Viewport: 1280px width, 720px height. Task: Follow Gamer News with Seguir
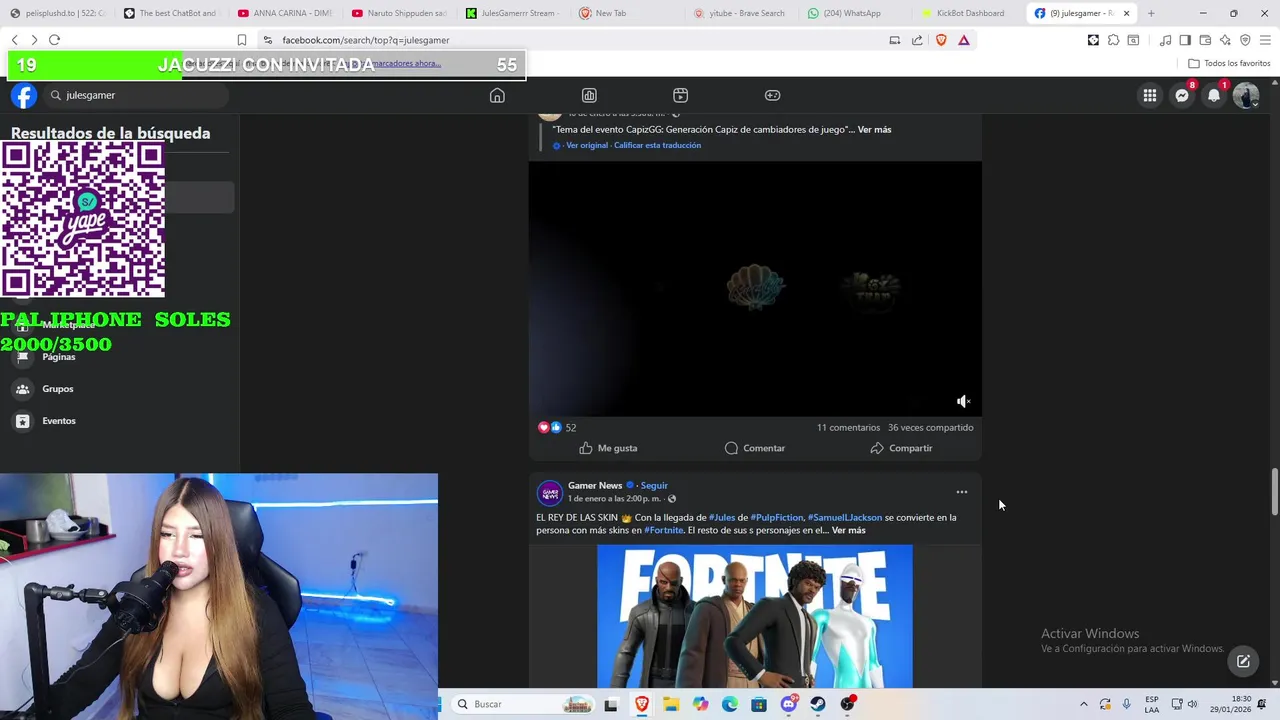tap(654, 485)
